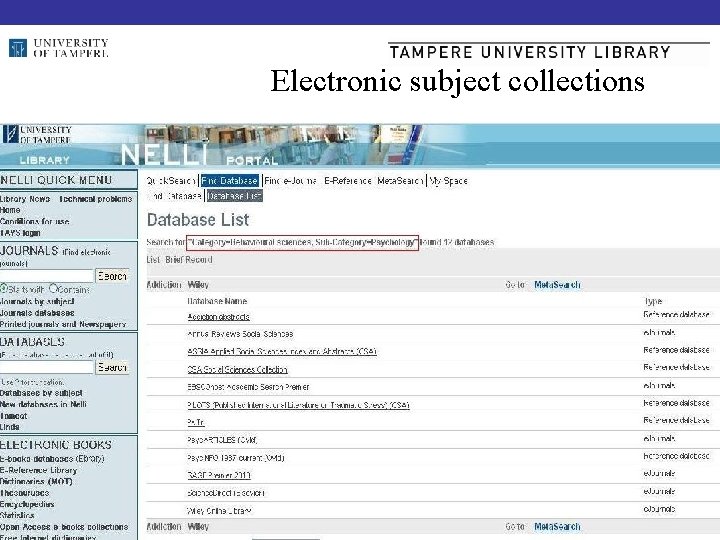
Task: Click the Addiction filter in top row
Action: click(164, 285)
